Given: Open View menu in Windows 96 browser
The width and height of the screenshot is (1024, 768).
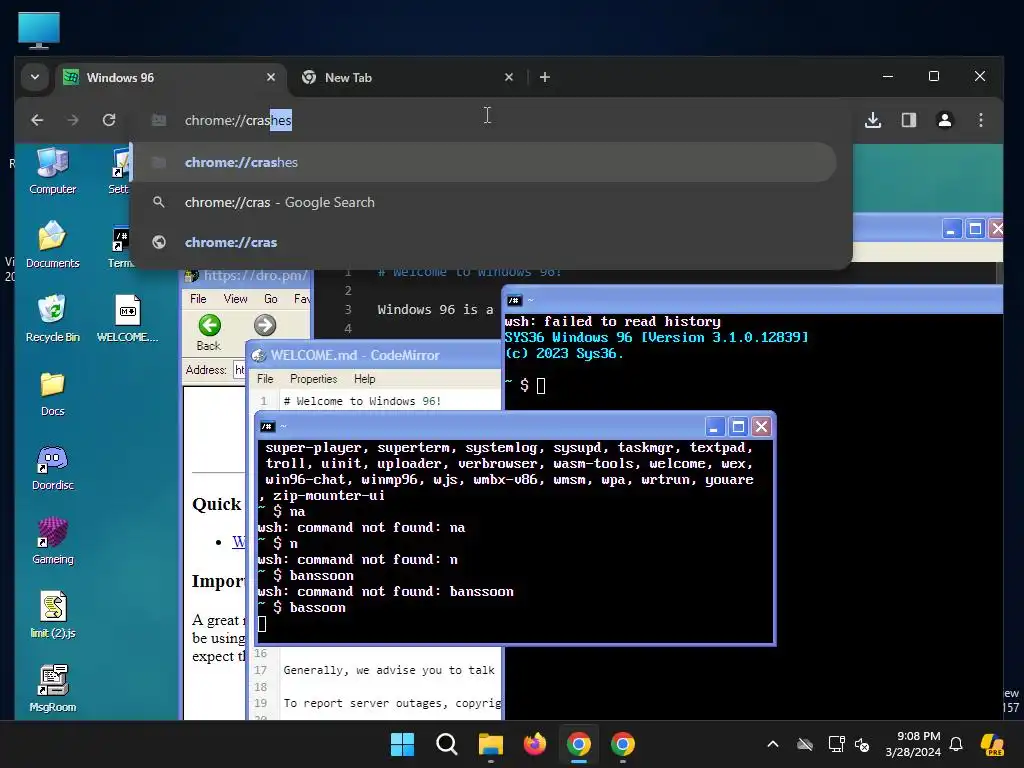Looking at the screenshot, I should (235, 298).
